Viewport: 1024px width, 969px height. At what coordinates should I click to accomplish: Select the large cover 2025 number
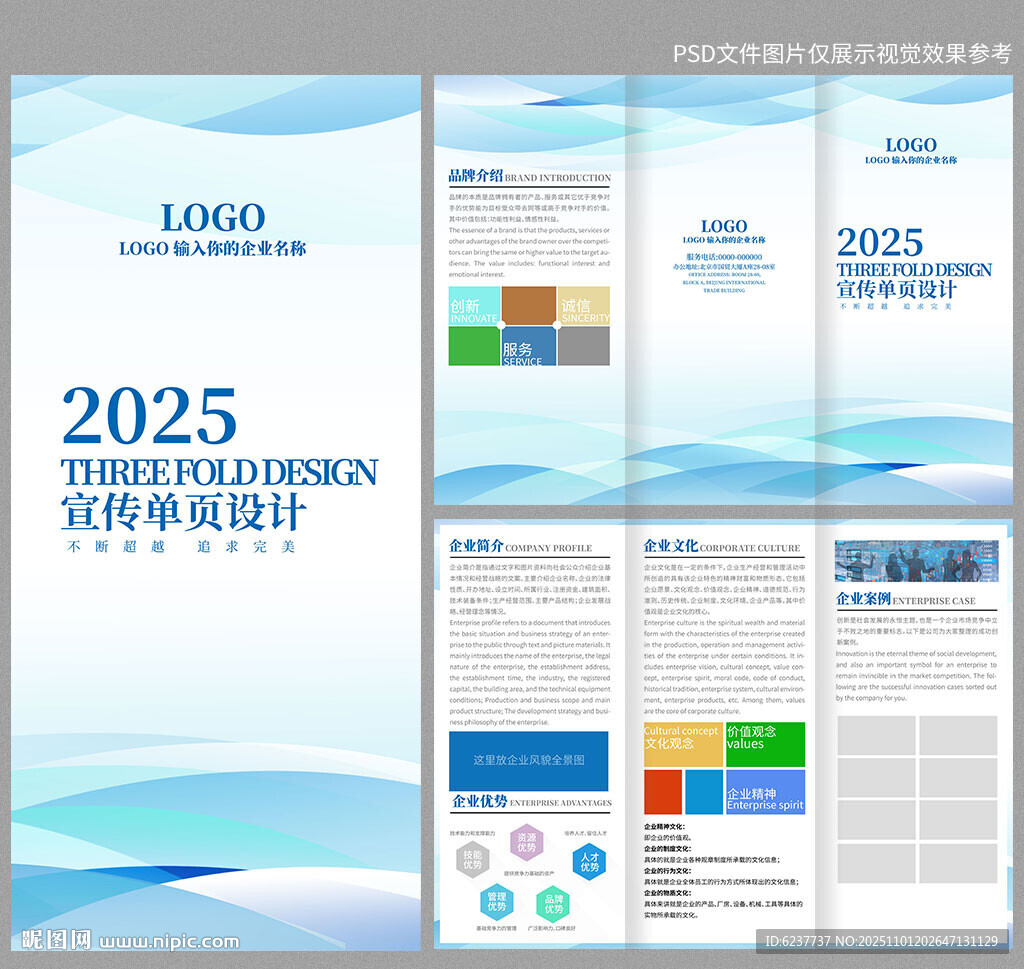(150, 416)
